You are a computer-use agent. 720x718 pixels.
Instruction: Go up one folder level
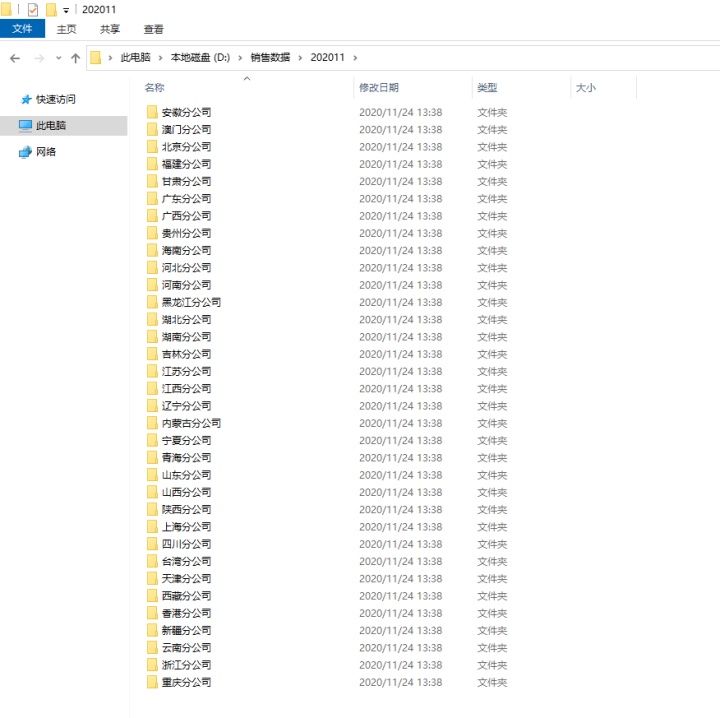[75, 58]
